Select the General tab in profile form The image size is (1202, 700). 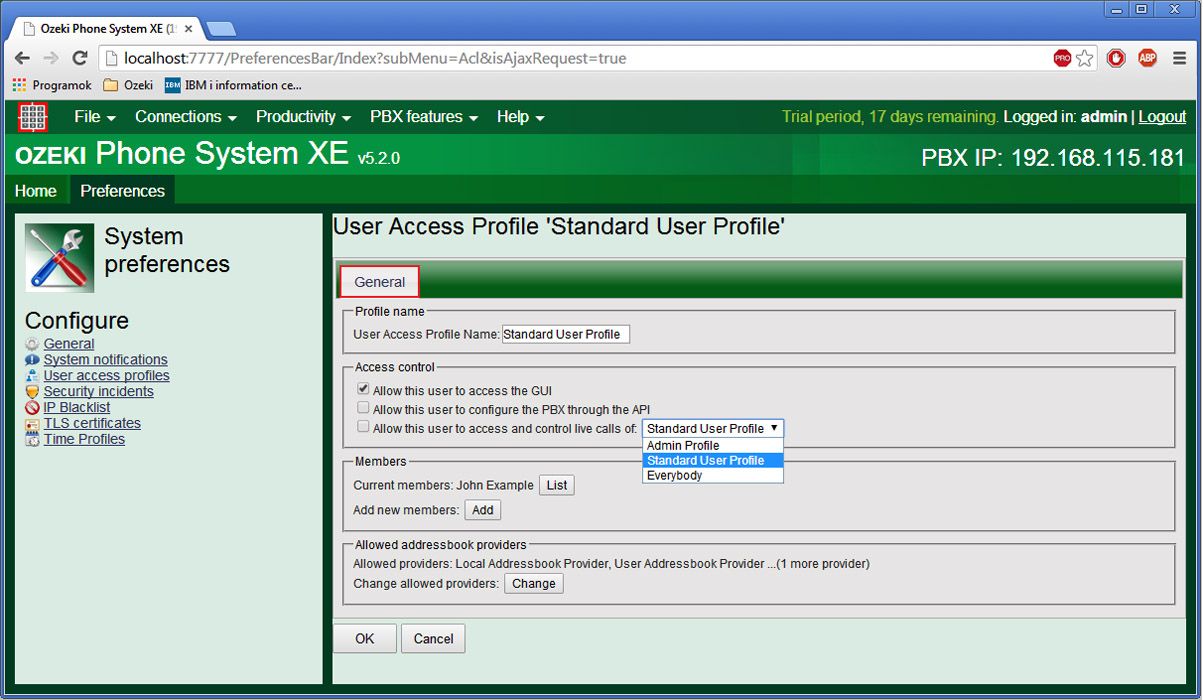(x=380, y=282)
